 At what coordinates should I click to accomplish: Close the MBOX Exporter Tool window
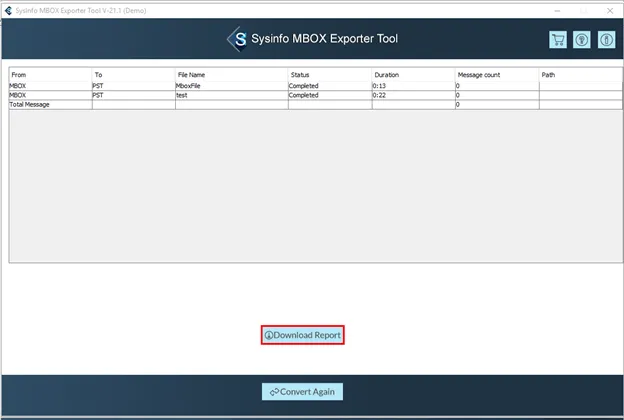(610, 11)
